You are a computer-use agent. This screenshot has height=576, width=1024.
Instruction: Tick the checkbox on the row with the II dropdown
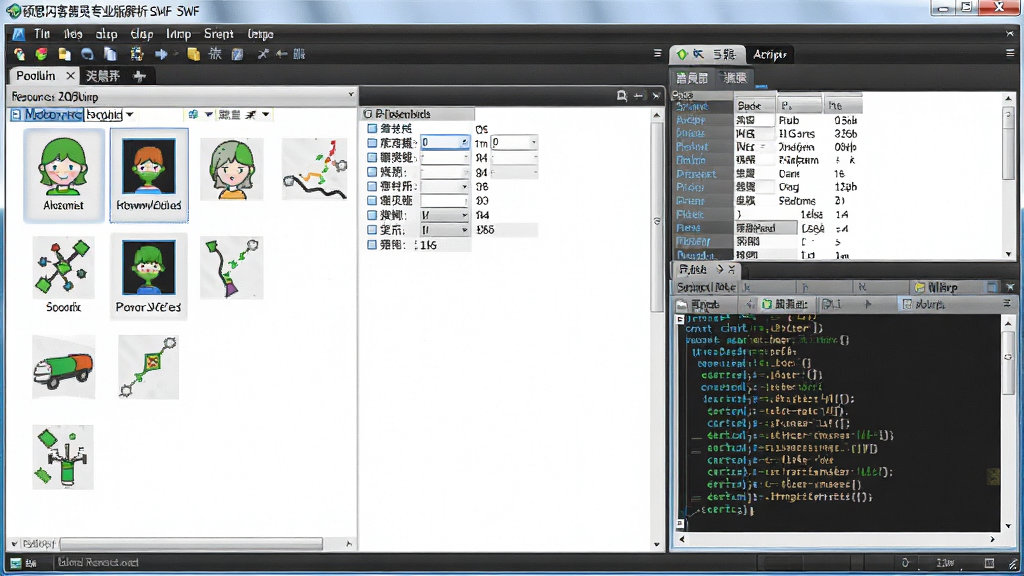pyautogui.click(x=372, y=230)
